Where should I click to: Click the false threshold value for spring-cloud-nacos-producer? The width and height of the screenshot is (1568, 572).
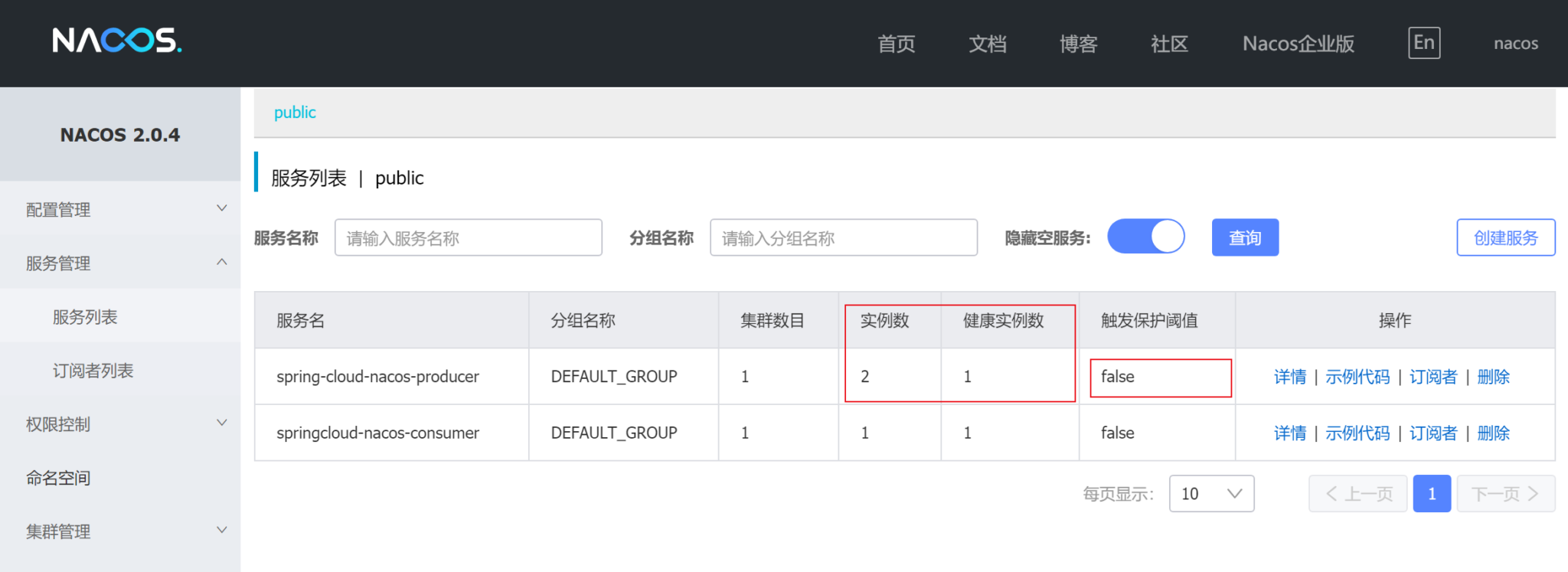pyautogui.click(x=1118, y=377)
